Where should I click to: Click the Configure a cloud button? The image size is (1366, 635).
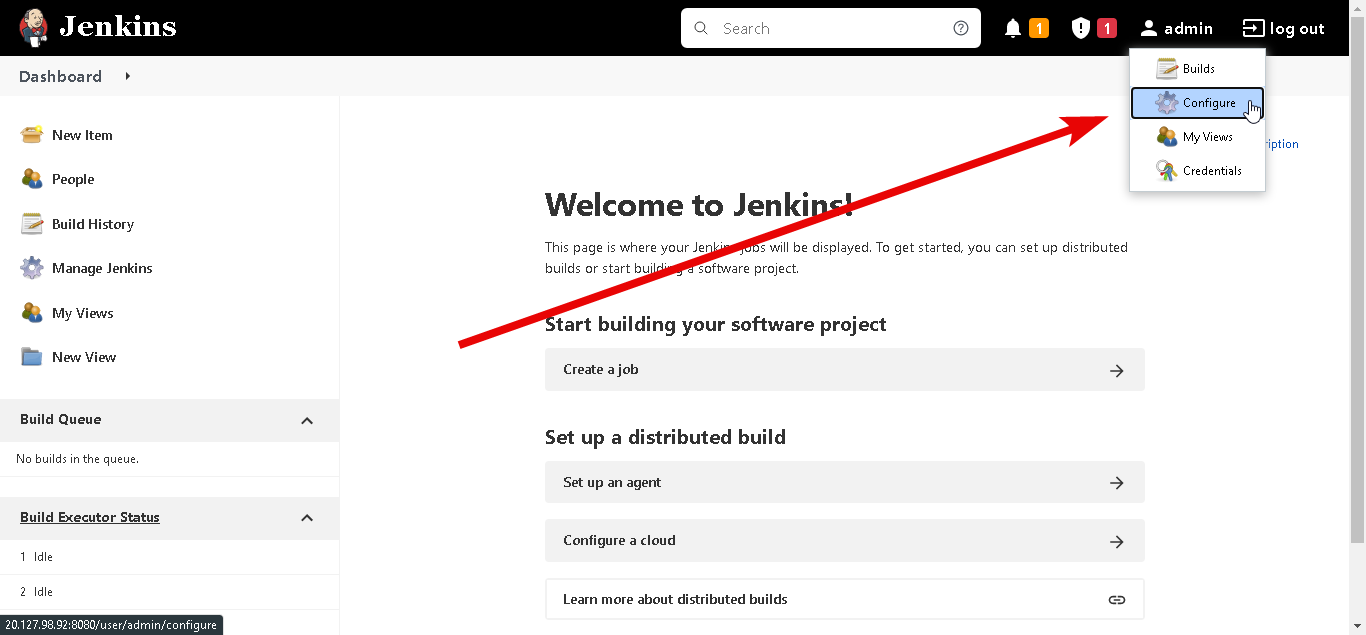[845, 541]
